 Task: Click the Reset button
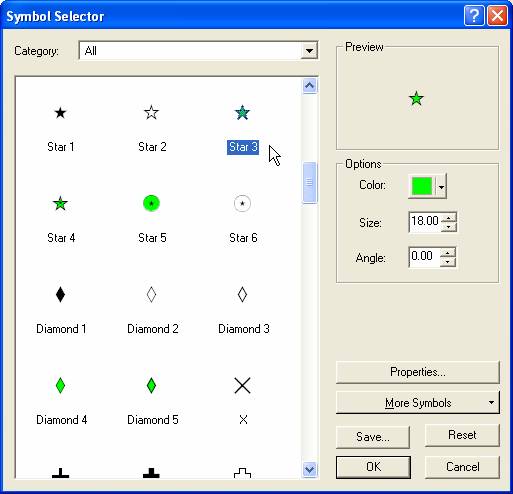(462, 435)
